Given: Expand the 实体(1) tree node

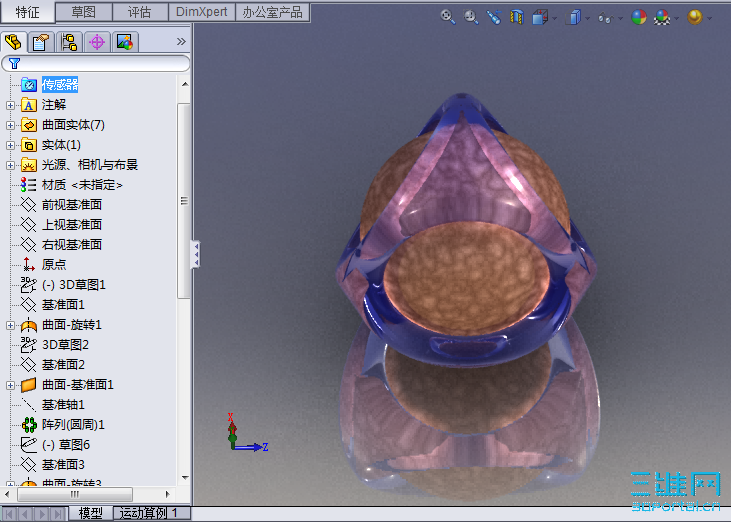Looking at the screenshot, I should pyautogui.click(x=10, y=145).
